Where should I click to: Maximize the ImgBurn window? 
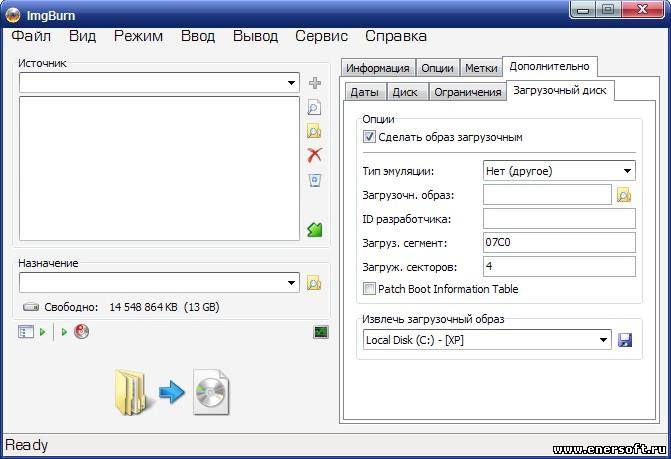608,10
